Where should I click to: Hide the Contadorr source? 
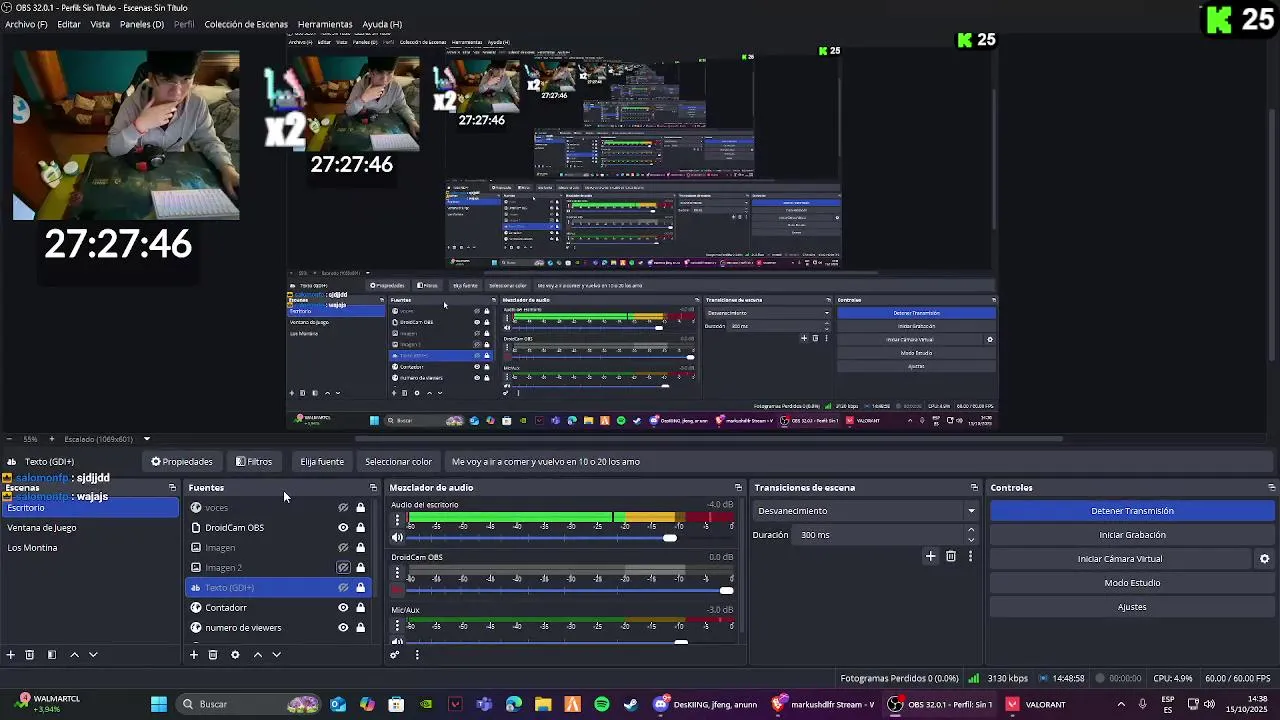(x=343, y=608)
